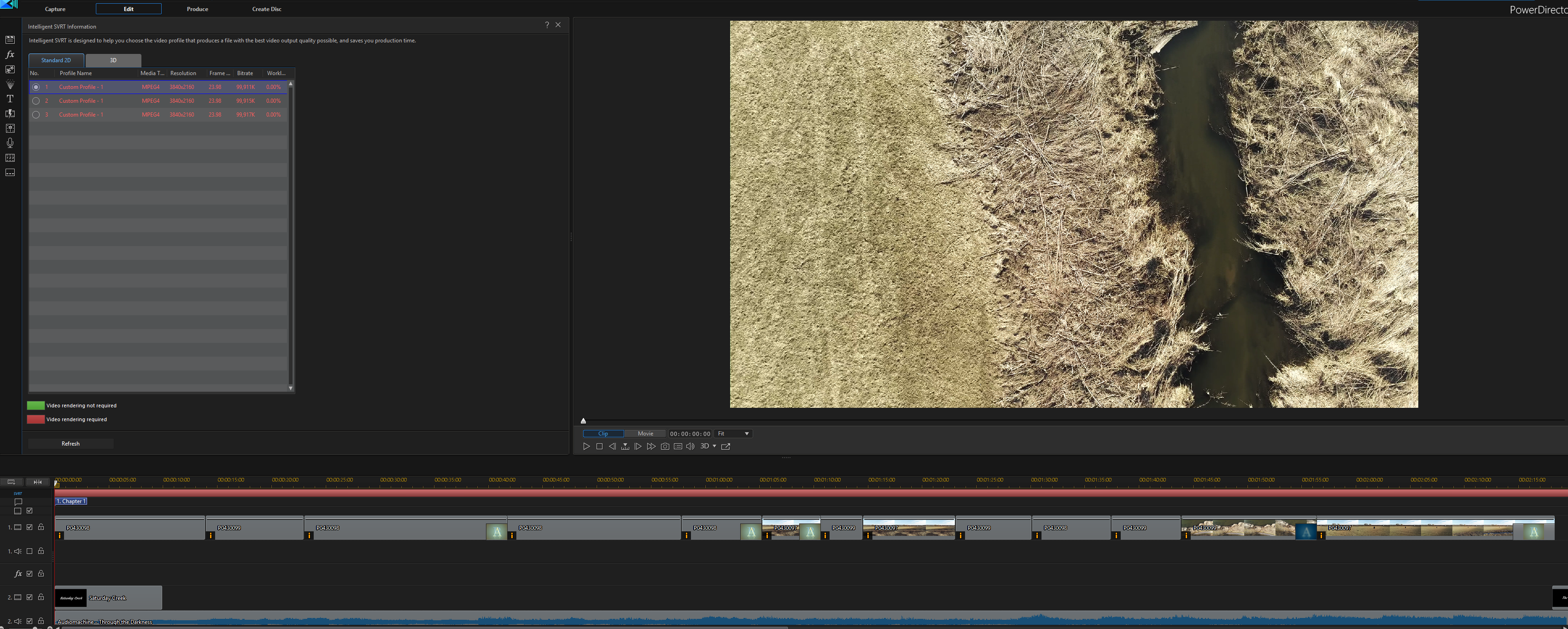
Task: Open the Fit zoom dropdown
Action: [x=733, y=434]
